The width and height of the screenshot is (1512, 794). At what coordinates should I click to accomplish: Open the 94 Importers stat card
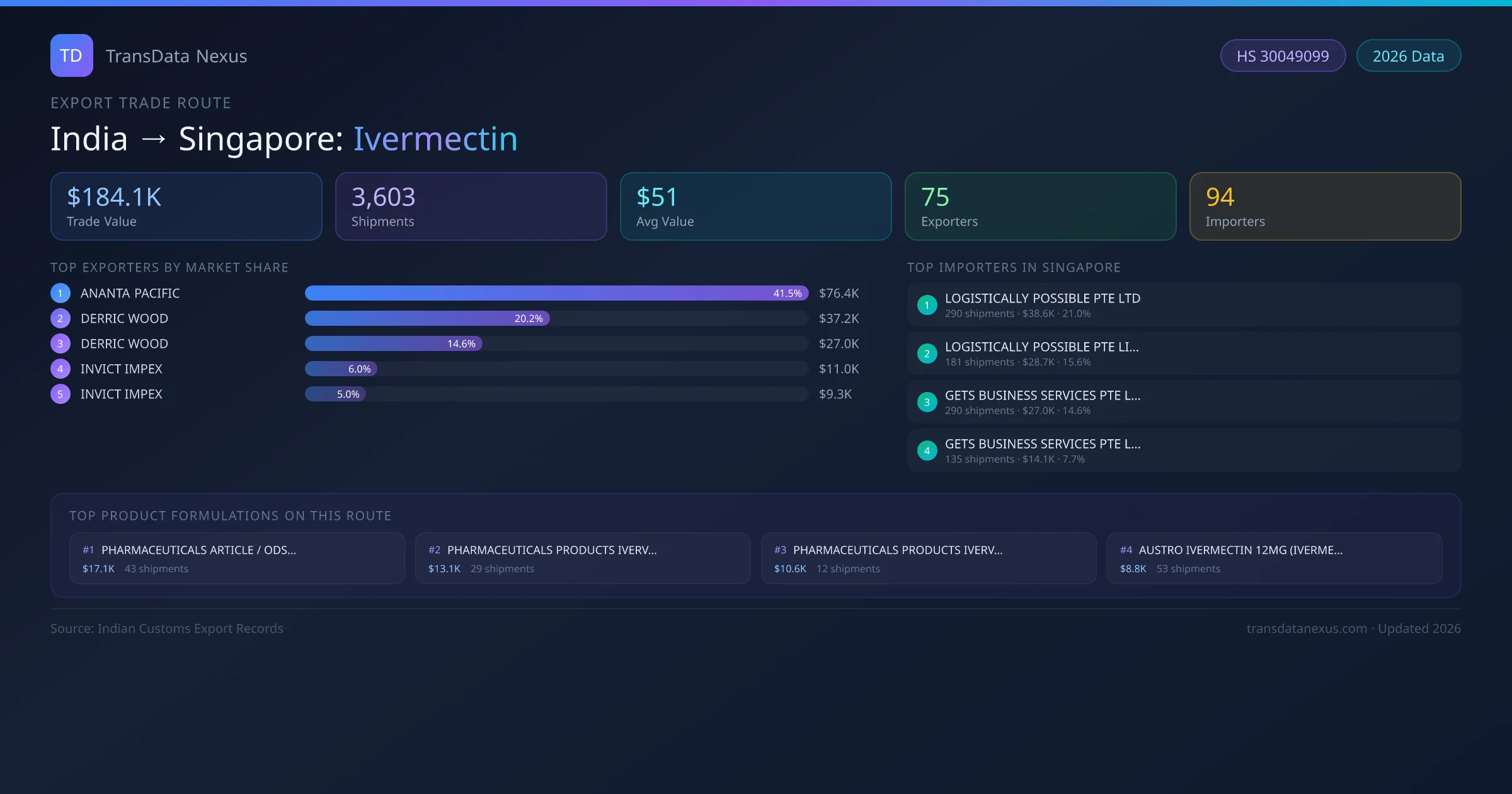click(x=1325, y=207)
